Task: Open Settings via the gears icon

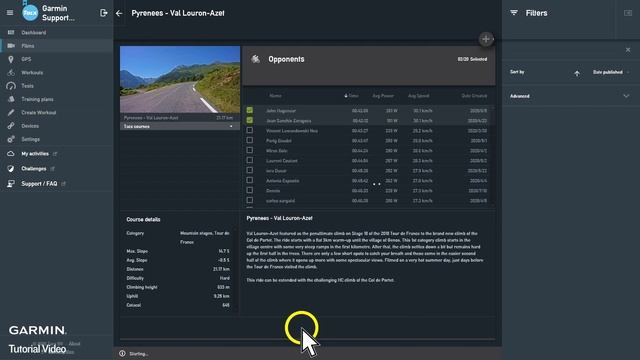Action: tap(11, 139)
